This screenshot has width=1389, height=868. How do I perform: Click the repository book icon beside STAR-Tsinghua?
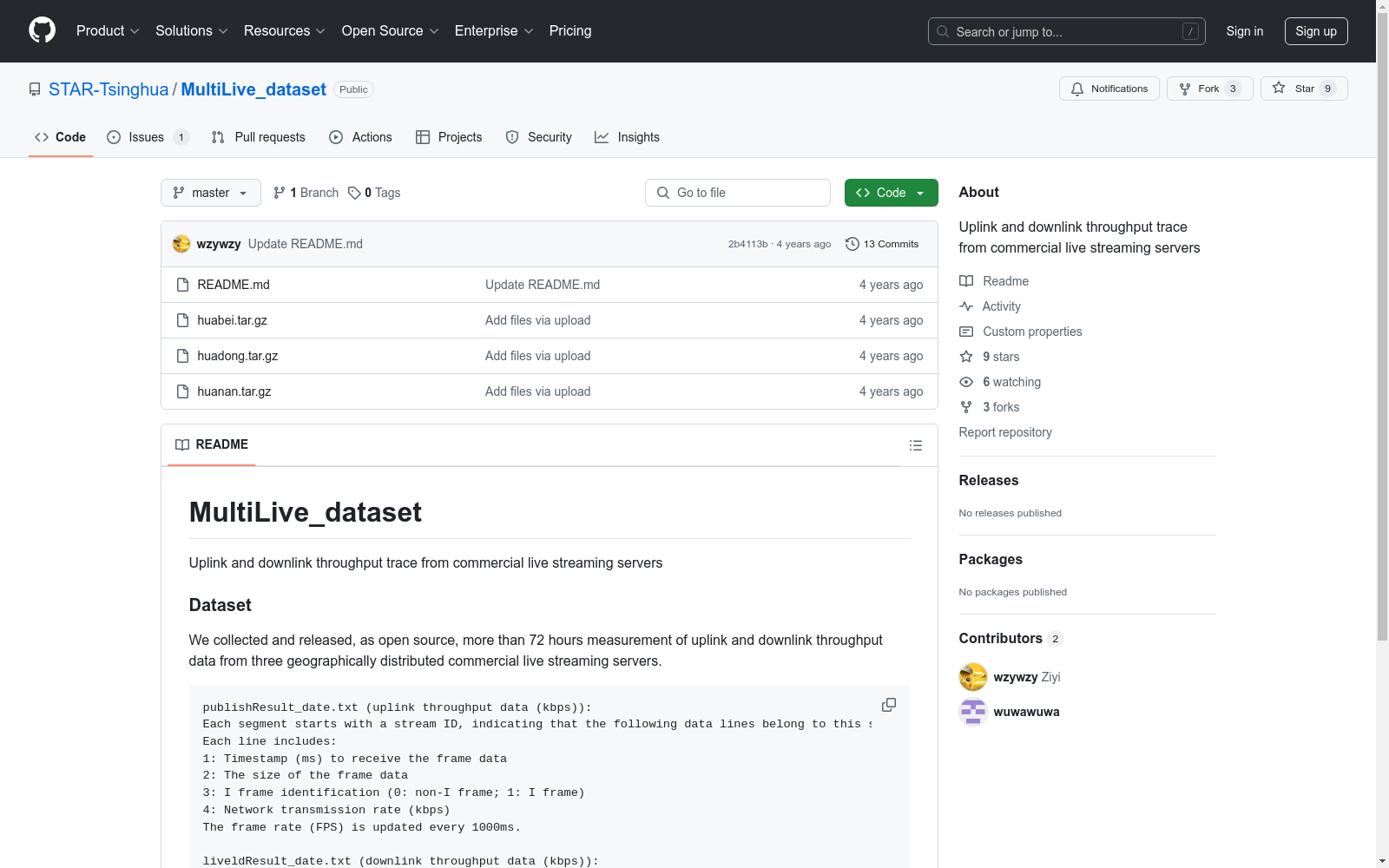click(x=35, y=89)
